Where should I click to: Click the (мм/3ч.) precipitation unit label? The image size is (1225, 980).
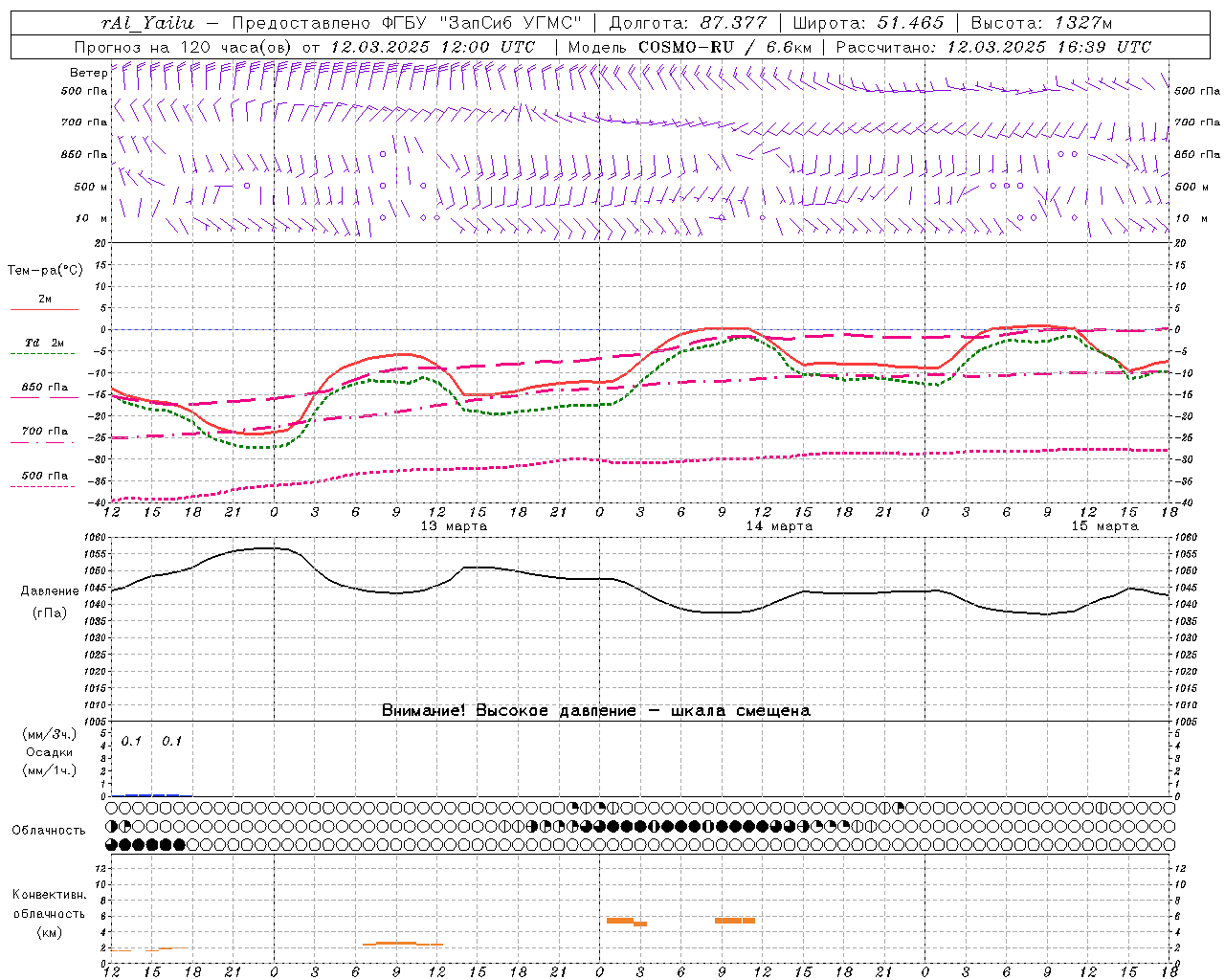(50, 734)
